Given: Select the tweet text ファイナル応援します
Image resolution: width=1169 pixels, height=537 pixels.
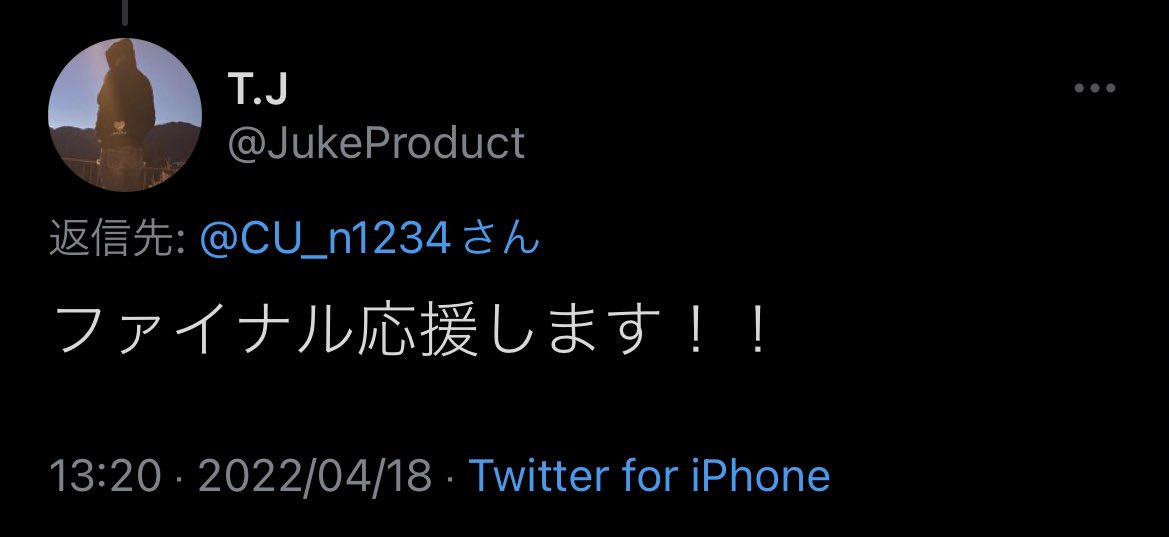Looking at the screenshot, I should click(x=412, y=330).
